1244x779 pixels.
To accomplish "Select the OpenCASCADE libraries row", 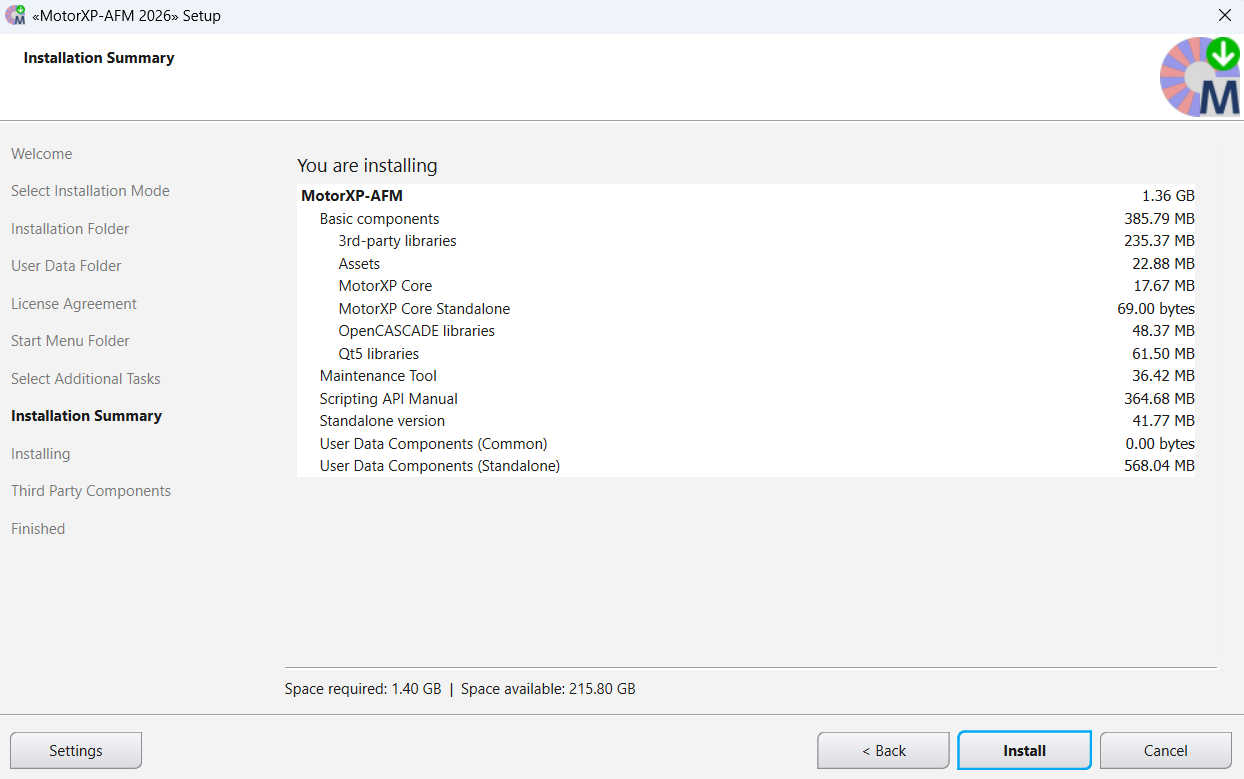I will click(x=416, y=331).
